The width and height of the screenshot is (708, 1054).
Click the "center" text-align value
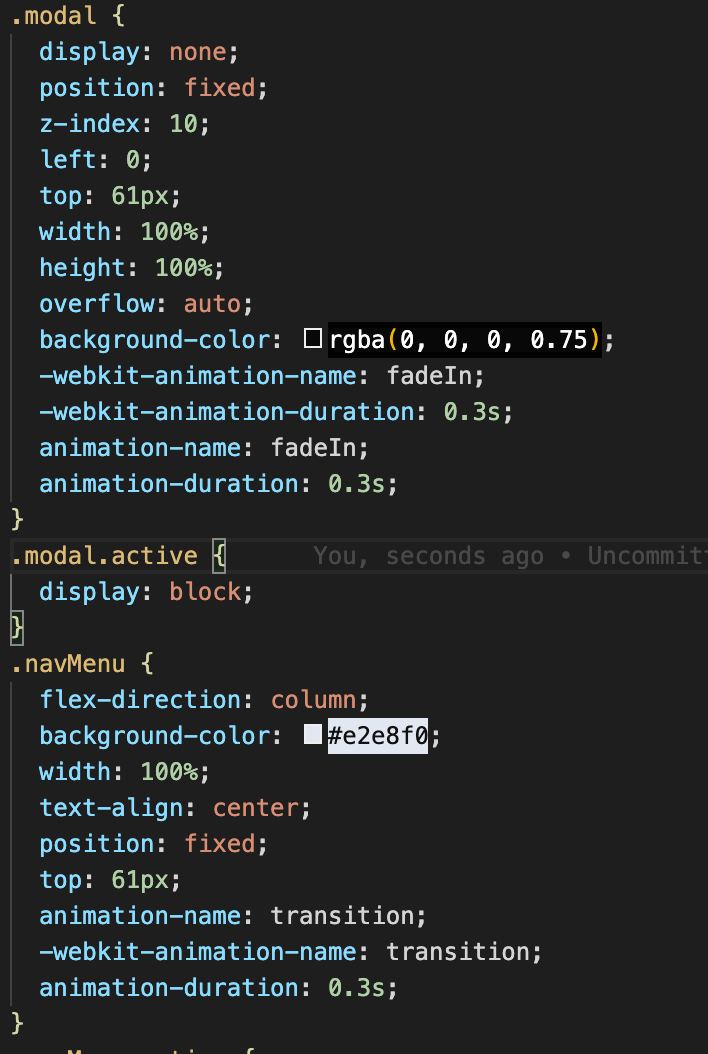(x=255, y=808)
